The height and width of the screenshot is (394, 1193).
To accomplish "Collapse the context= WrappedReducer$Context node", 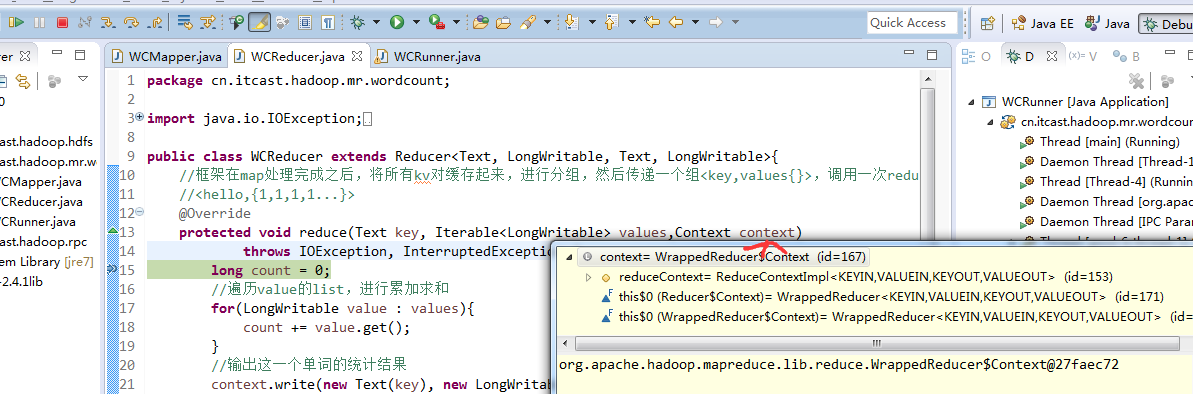I will 568,257.
